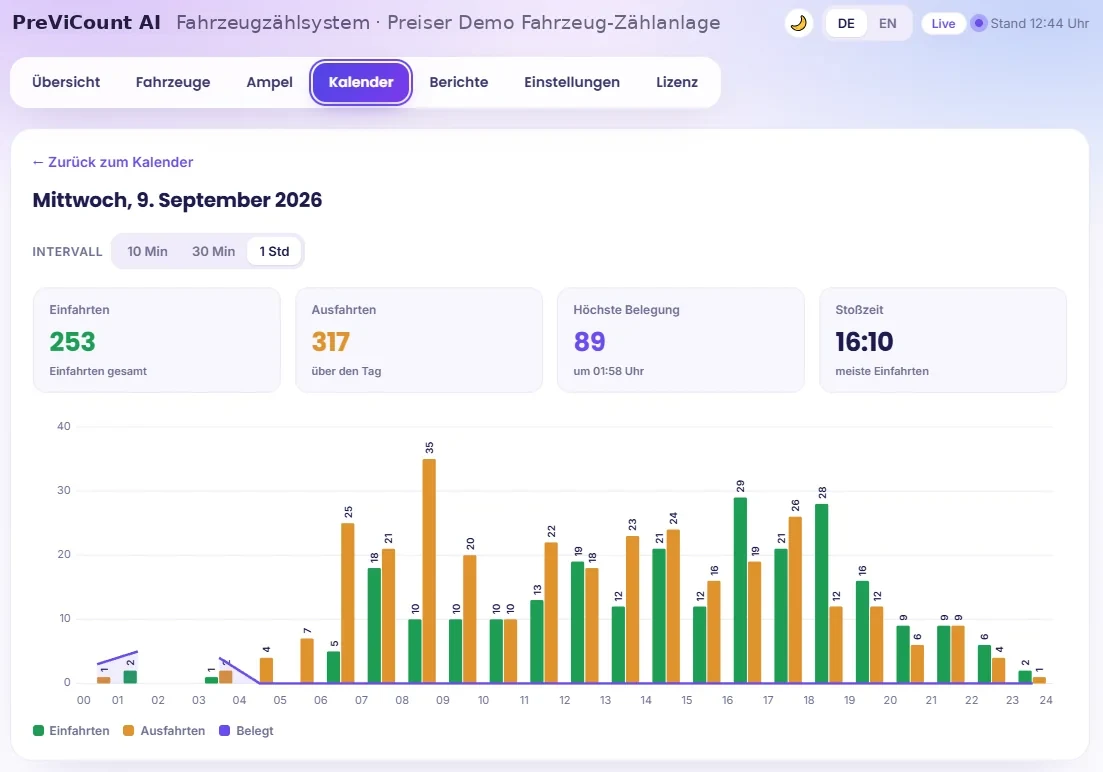
Task: Open the Einstellungen tab
Action: tap(572, 82)
